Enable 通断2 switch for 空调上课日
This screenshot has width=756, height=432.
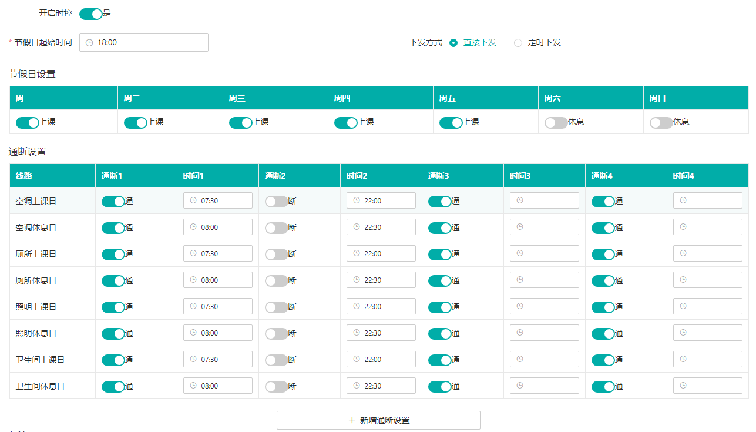point(277,201)
